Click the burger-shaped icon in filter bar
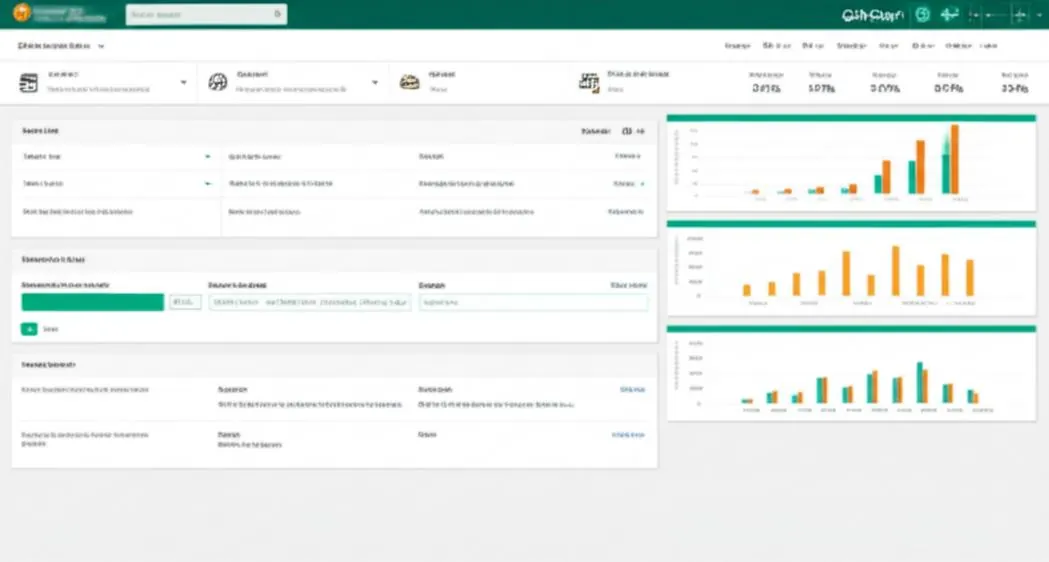 [409, 82]
